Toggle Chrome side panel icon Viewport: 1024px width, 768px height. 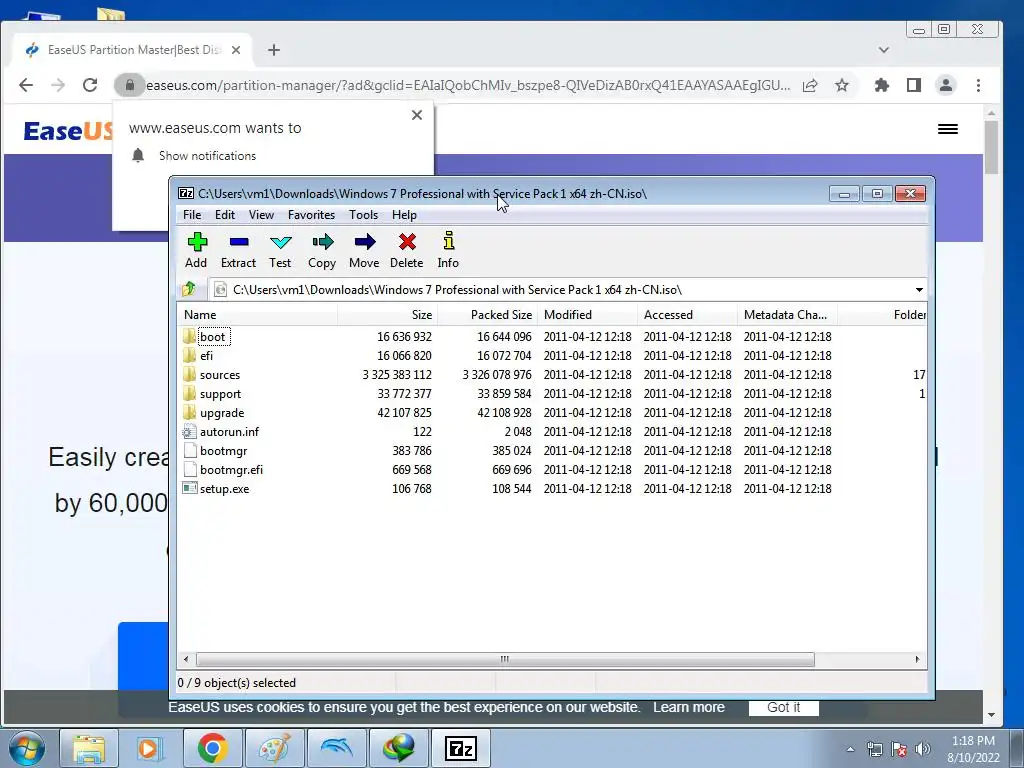pyautogui.click(x=914, y=85)
